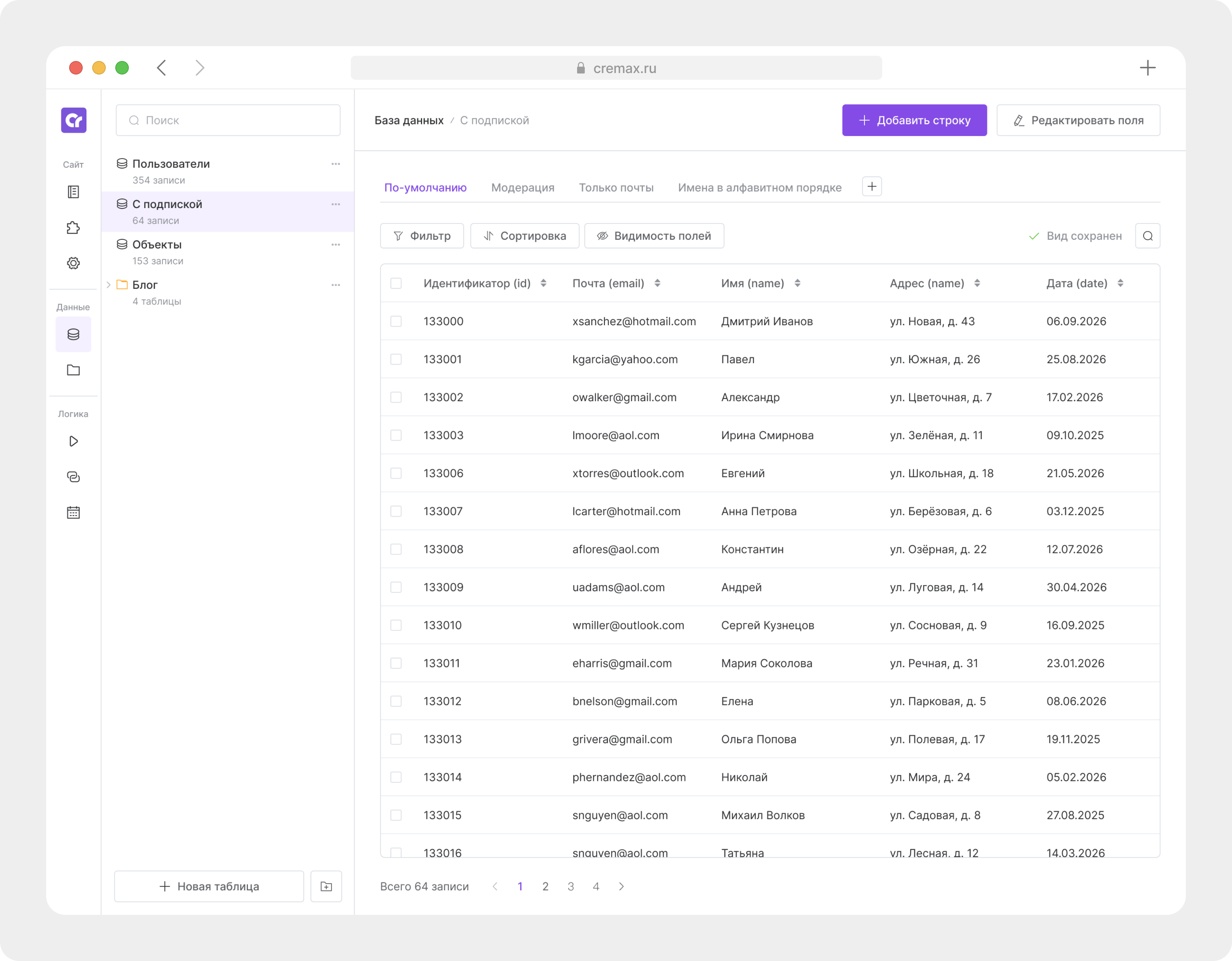
Task: Toggle the select-all checkbox in table header
Action: click(396, 283)
